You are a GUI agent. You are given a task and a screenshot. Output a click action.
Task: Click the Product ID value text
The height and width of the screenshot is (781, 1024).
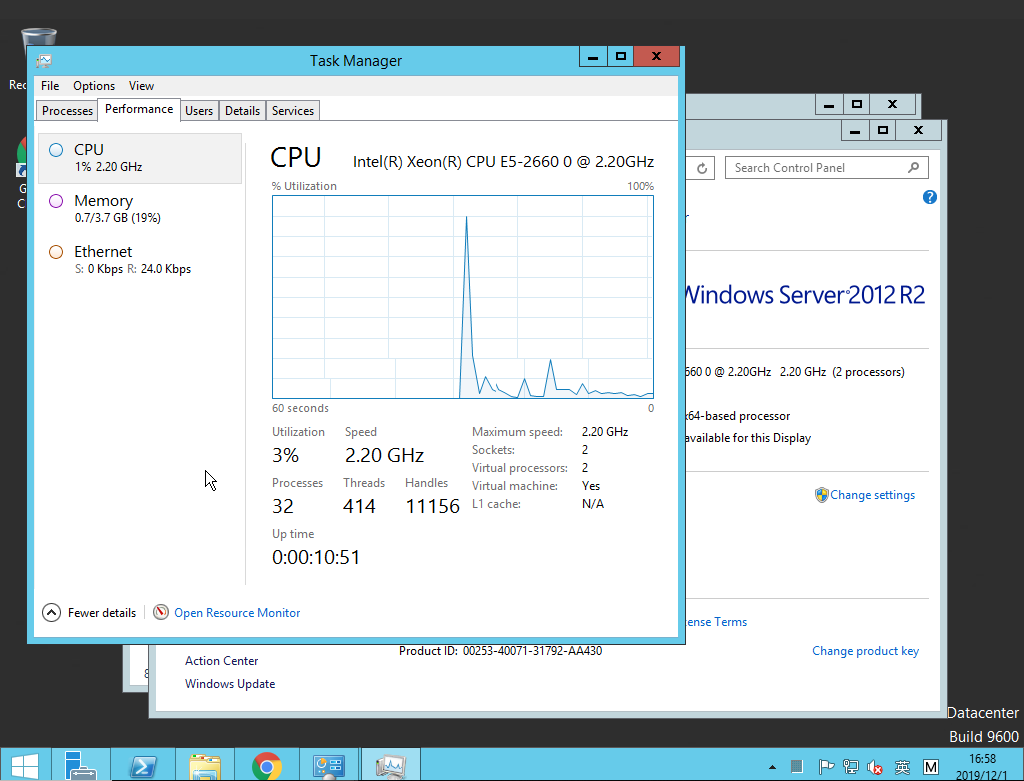coord(532,651)
